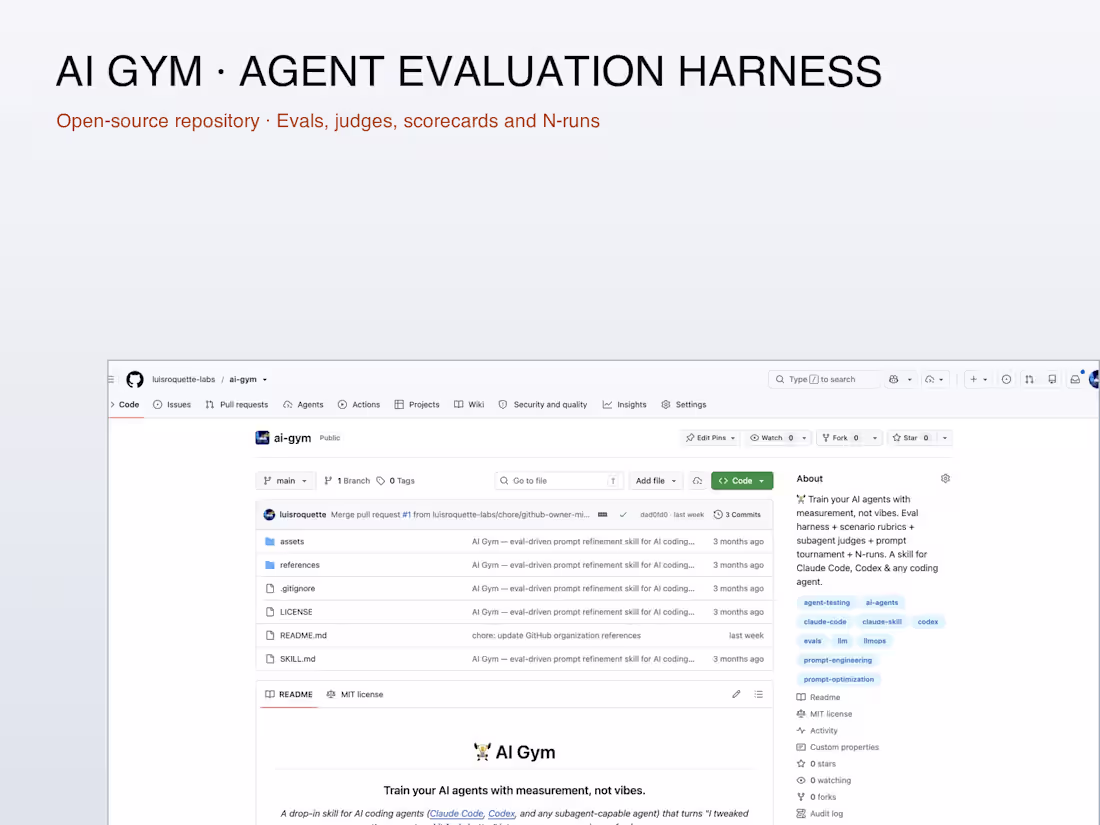
Task: Click the search field 'Type / to search'
Action: pyautogui.click(x=824, y=380)
